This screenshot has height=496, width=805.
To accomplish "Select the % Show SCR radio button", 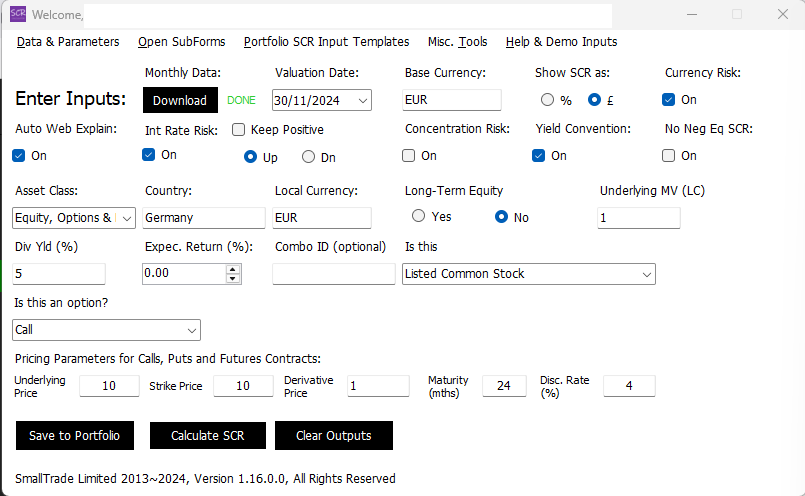I will click(x=547, y=100).
